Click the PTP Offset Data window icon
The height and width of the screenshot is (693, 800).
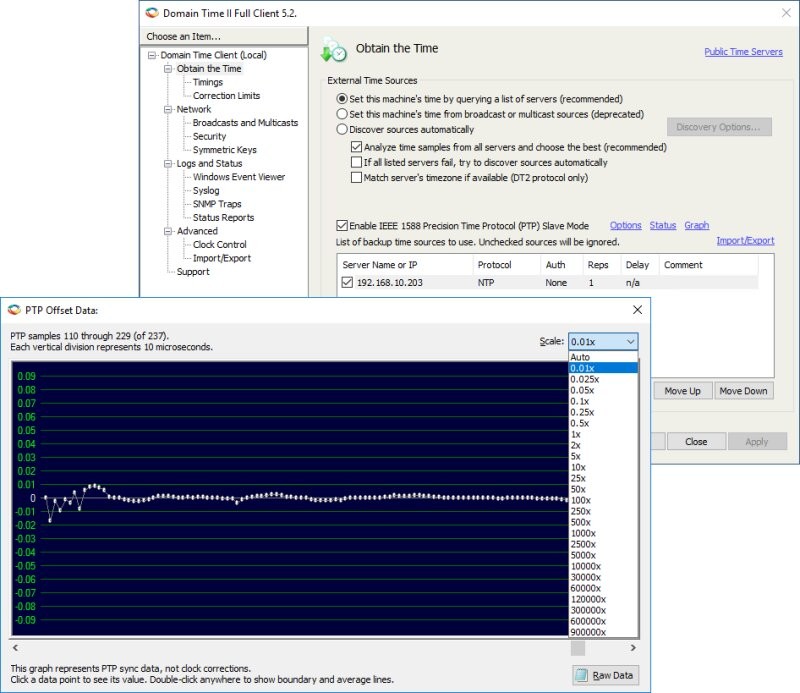13,311
